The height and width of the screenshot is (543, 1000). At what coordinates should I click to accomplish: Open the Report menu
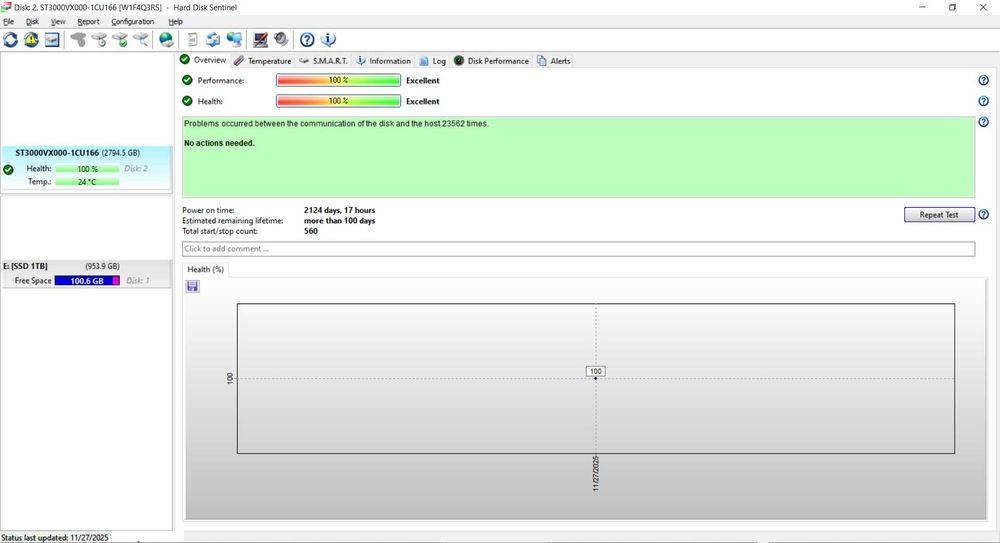pyautogui.click(x=88, y=22)
